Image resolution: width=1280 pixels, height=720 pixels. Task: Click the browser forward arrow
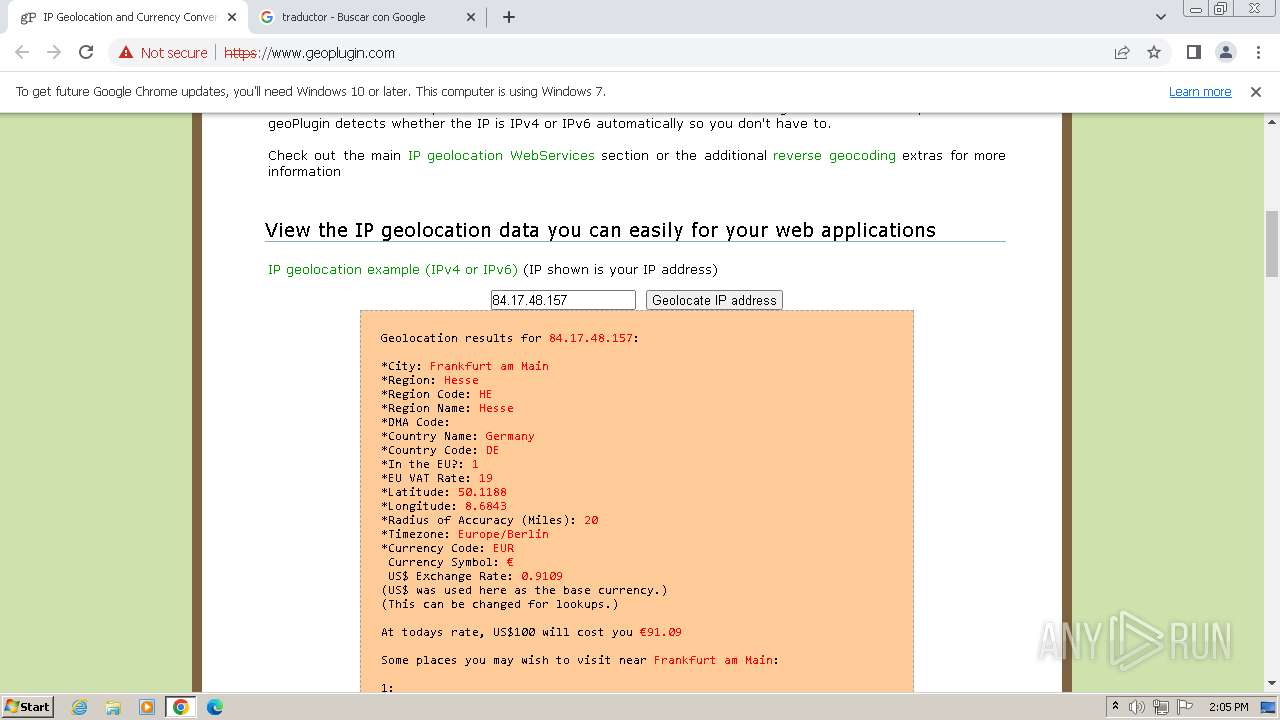click(x=54, y=53)
